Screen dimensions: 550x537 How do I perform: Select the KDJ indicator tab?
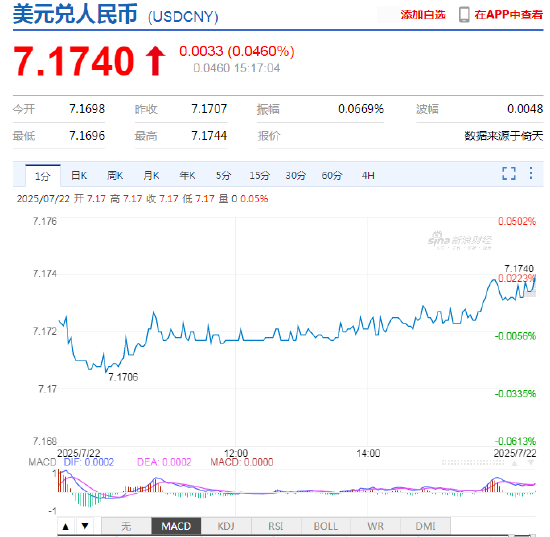click(x=226, y=526)
